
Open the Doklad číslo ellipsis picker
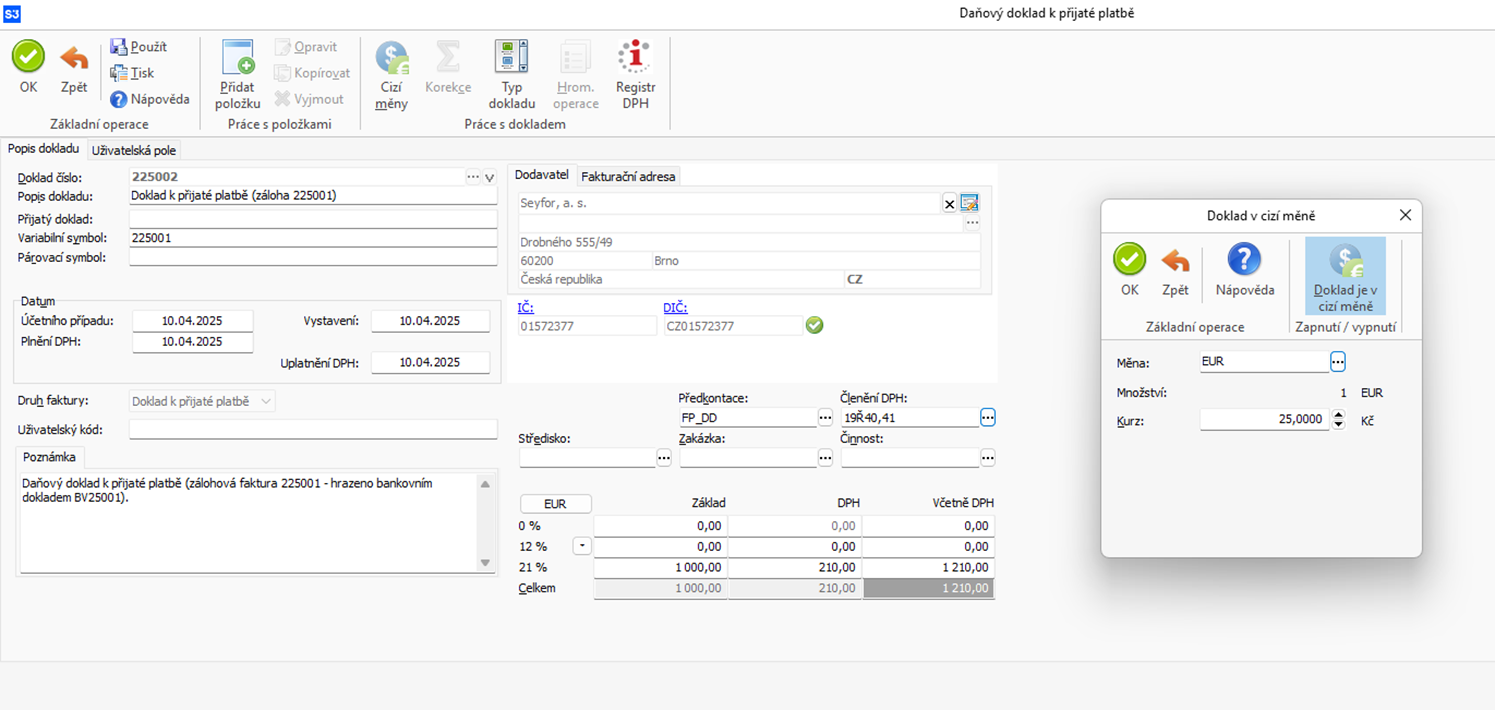coord(473,177)
